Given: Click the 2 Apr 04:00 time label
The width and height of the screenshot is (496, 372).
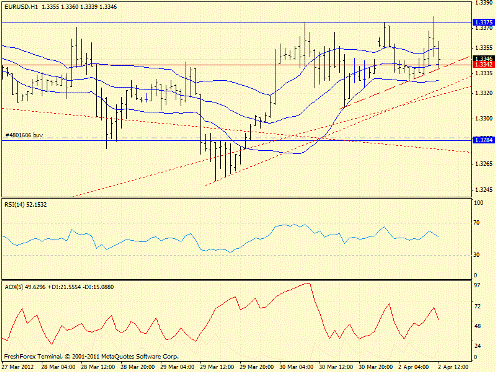Looking at the screenshot, I should tap(414, 367).
